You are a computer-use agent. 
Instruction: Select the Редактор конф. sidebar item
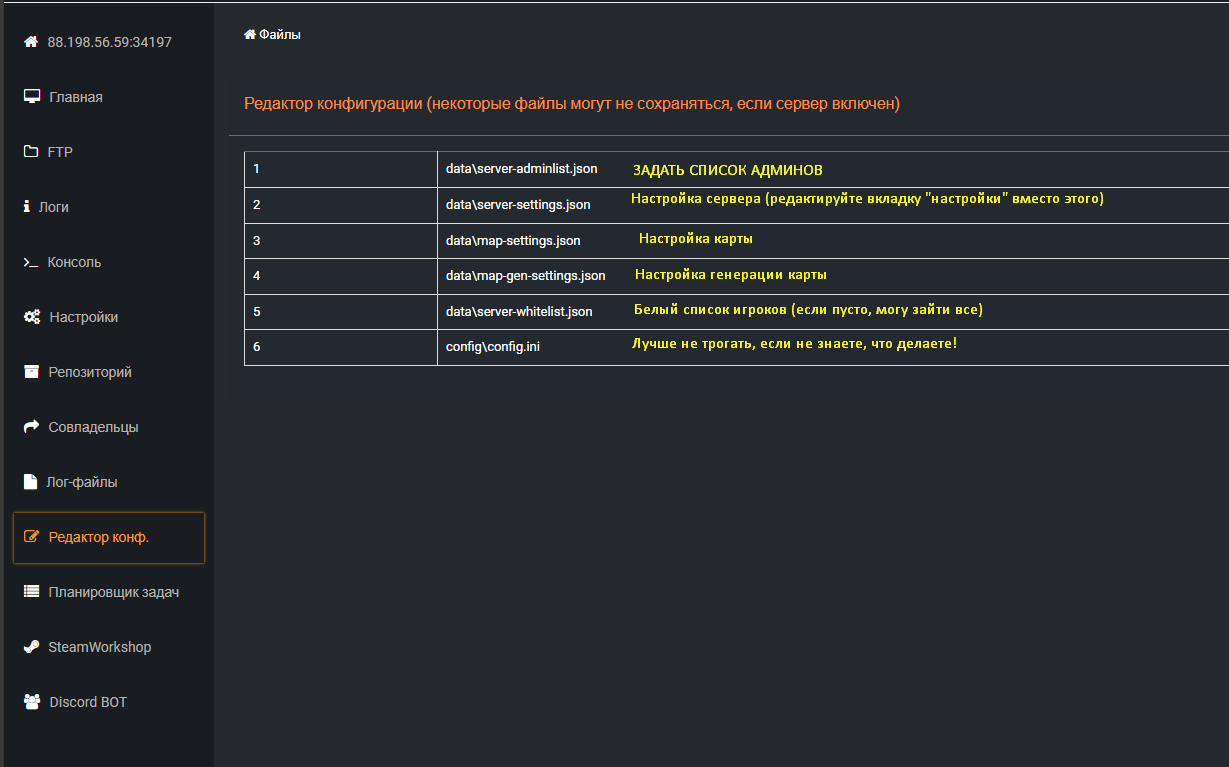tap(98, 537)
